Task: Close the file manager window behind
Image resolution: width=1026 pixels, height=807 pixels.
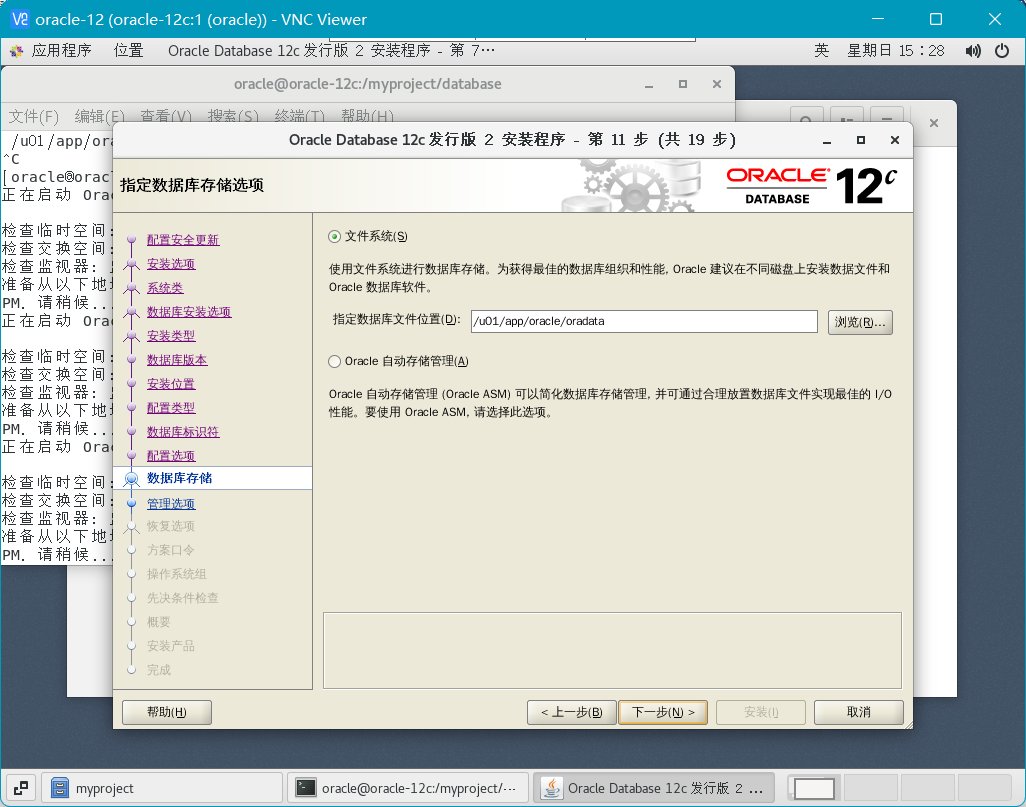Action: click(x=934, y=123)
